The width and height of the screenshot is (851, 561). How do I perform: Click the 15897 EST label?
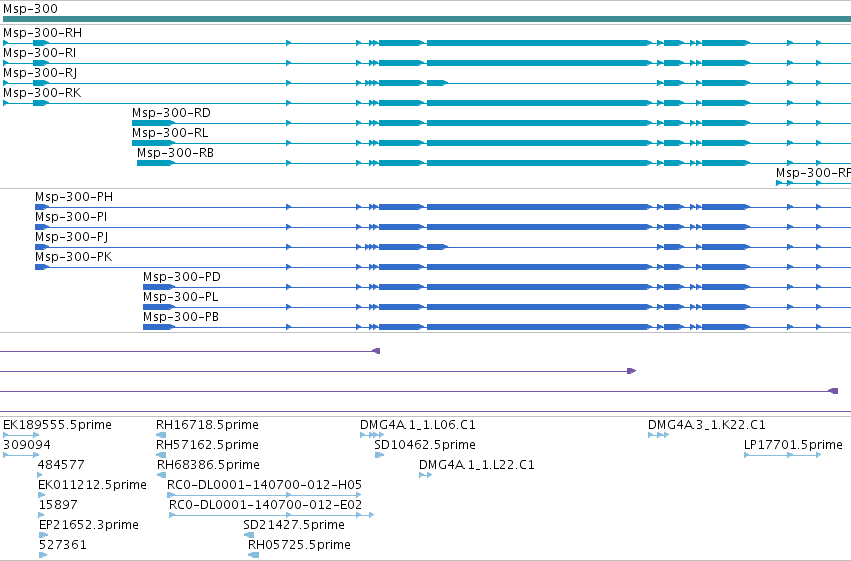(58, 505)
